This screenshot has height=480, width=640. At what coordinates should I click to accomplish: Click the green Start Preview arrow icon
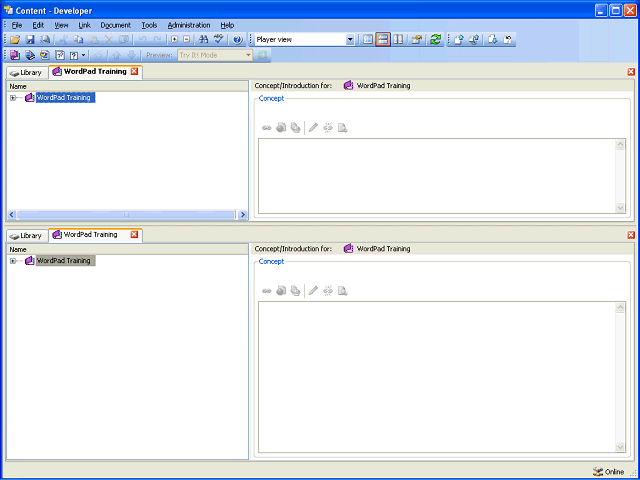click(262, 55)
